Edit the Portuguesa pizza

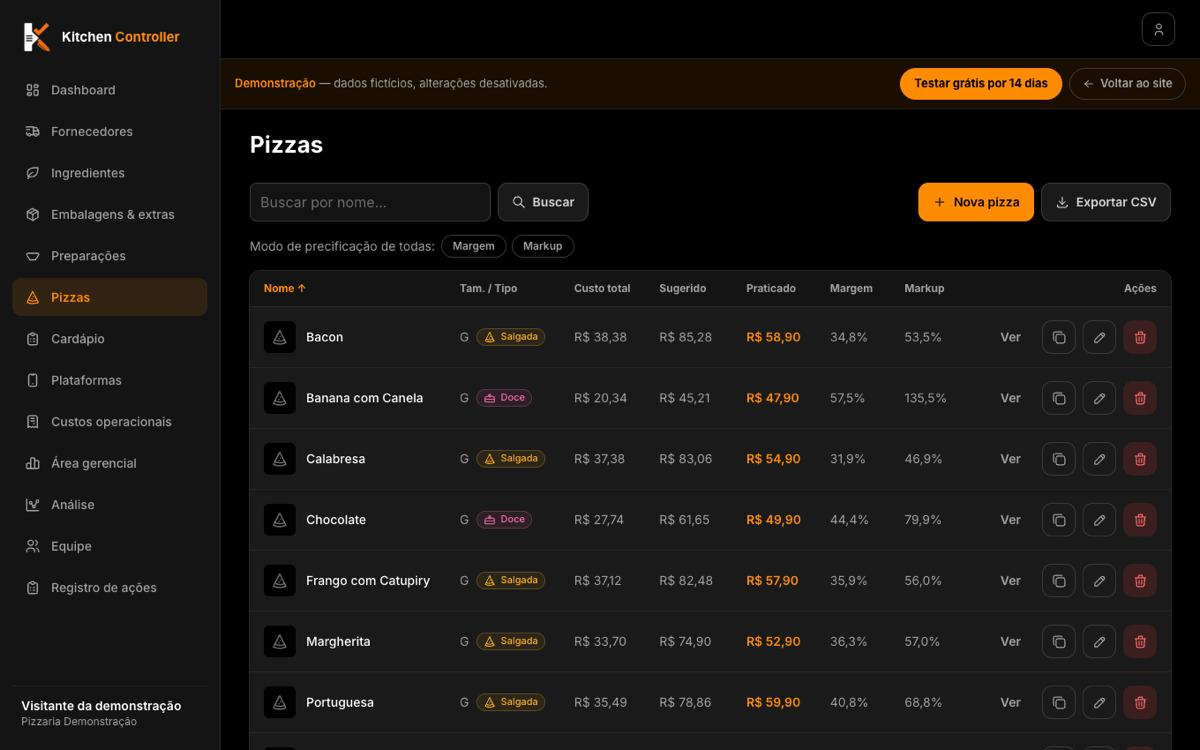(x=1099, y=703)
